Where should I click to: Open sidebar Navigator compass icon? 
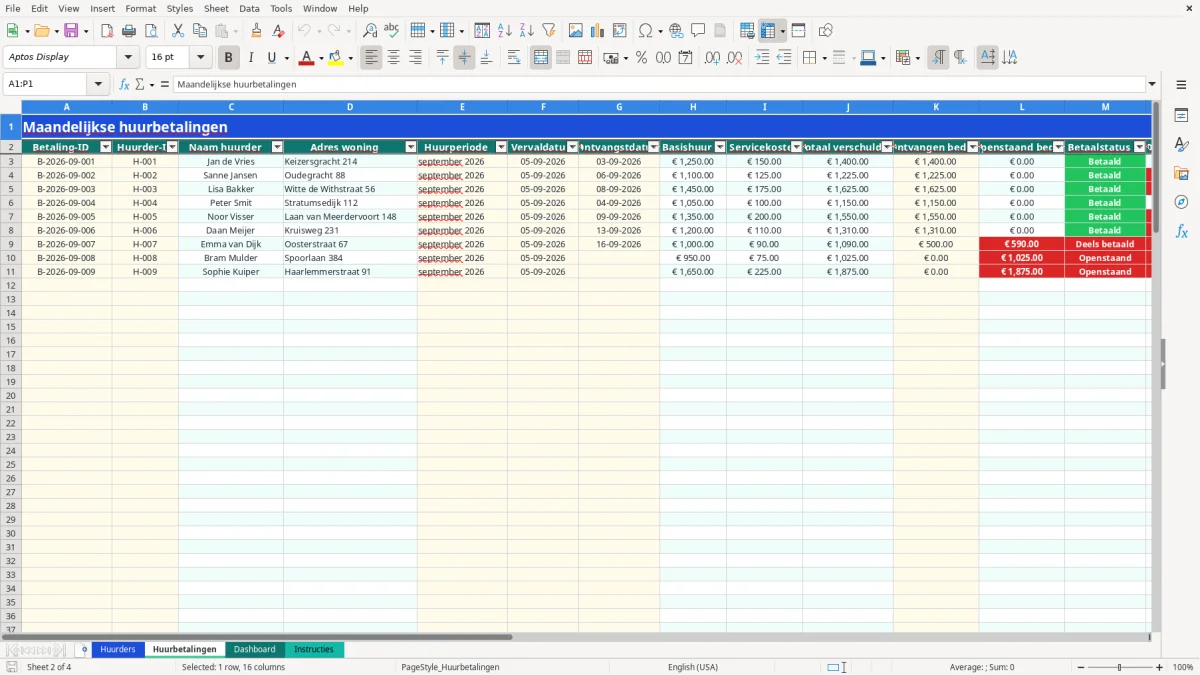1181,202
